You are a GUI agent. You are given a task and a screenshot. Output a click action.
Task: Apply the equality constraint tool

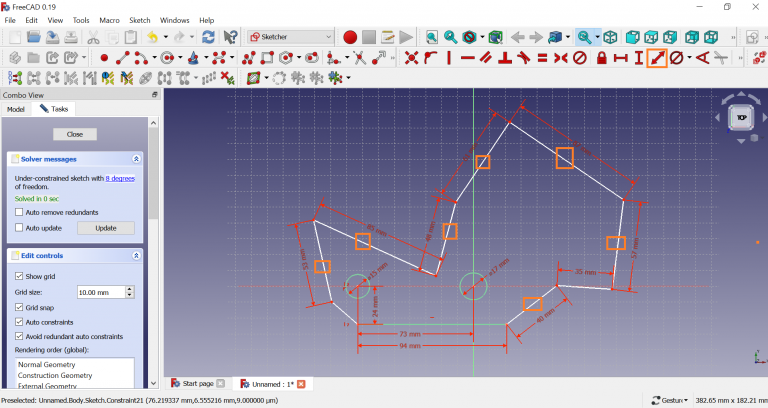coord(541,58)
